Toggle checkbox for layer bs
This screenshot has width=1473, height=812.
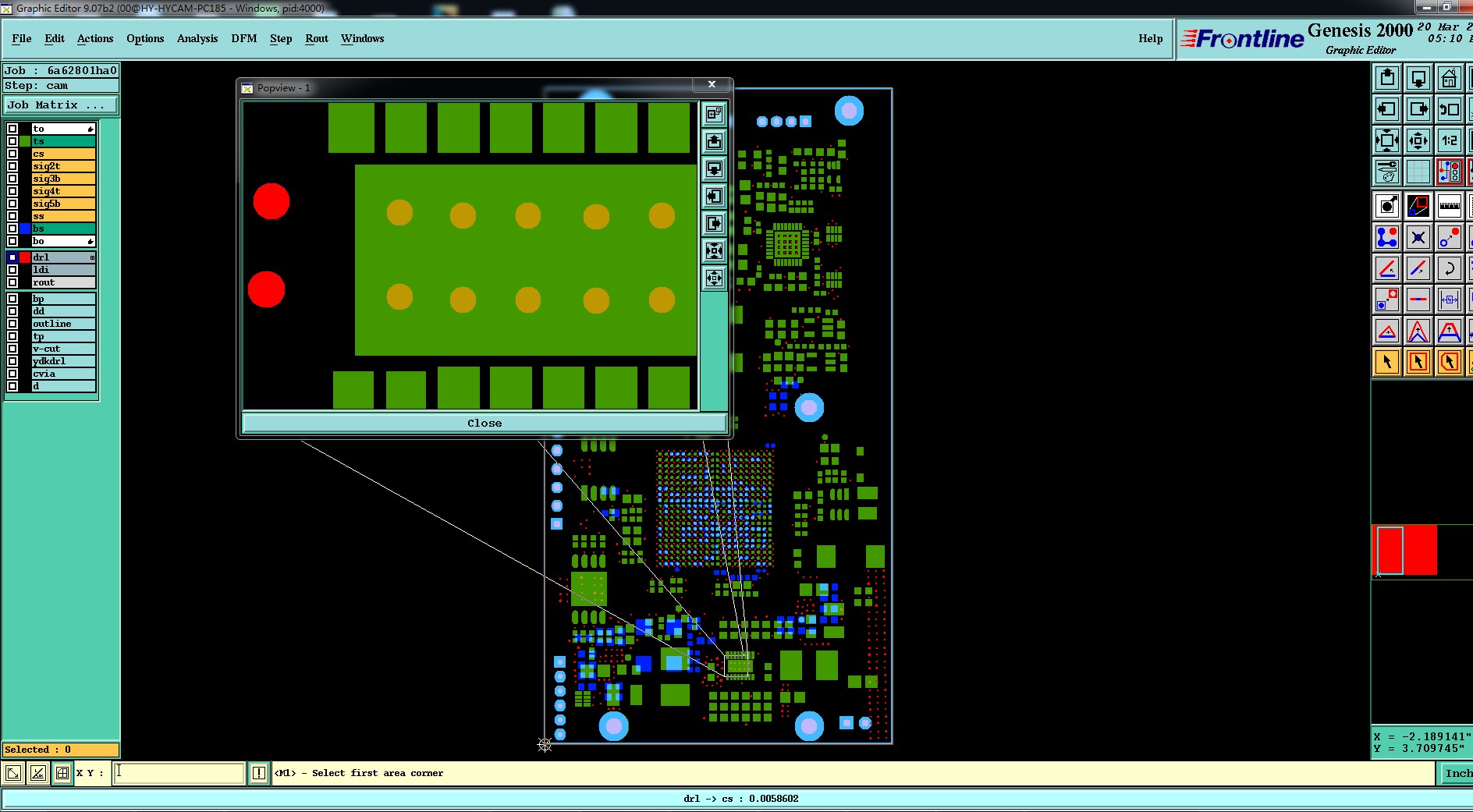(12, 229)
